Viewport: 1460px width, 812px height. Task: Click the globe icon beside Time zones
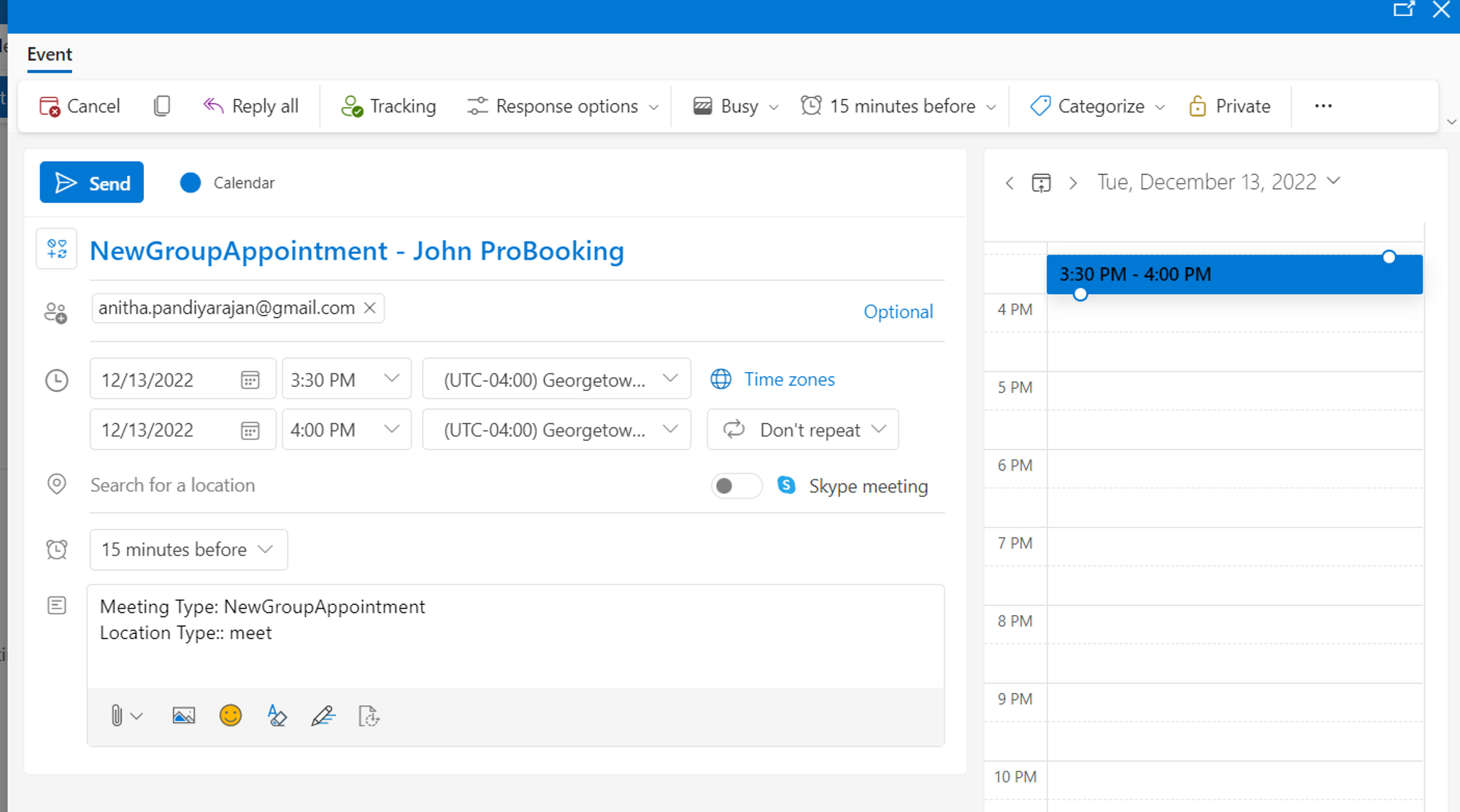pyautogui.click(x=721, y=379)
